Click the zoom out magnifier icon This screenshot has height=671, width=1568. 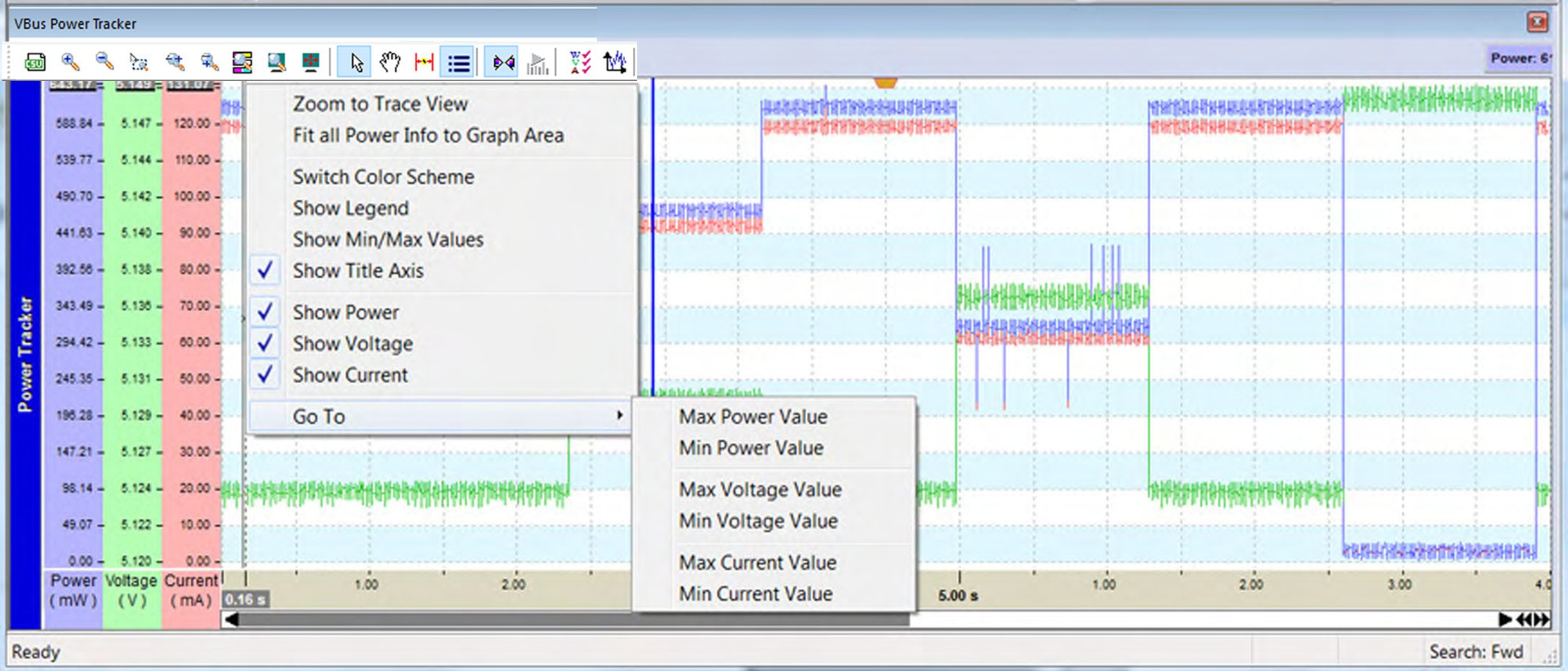point(104,62)
